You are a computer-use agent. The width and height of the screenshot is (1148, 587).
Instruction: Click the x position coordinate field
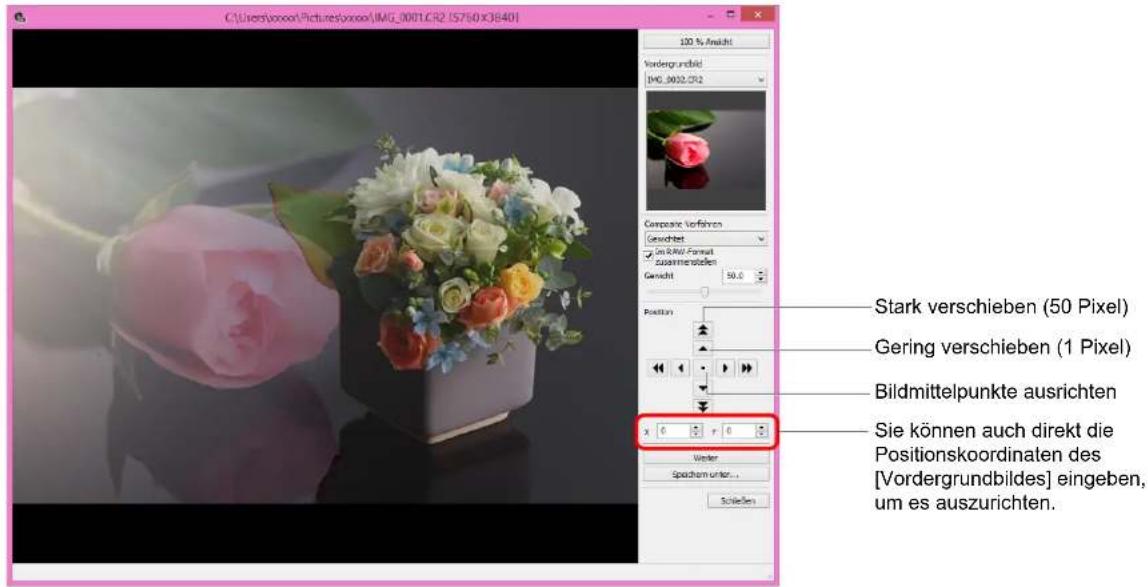[x=674, y=432]
